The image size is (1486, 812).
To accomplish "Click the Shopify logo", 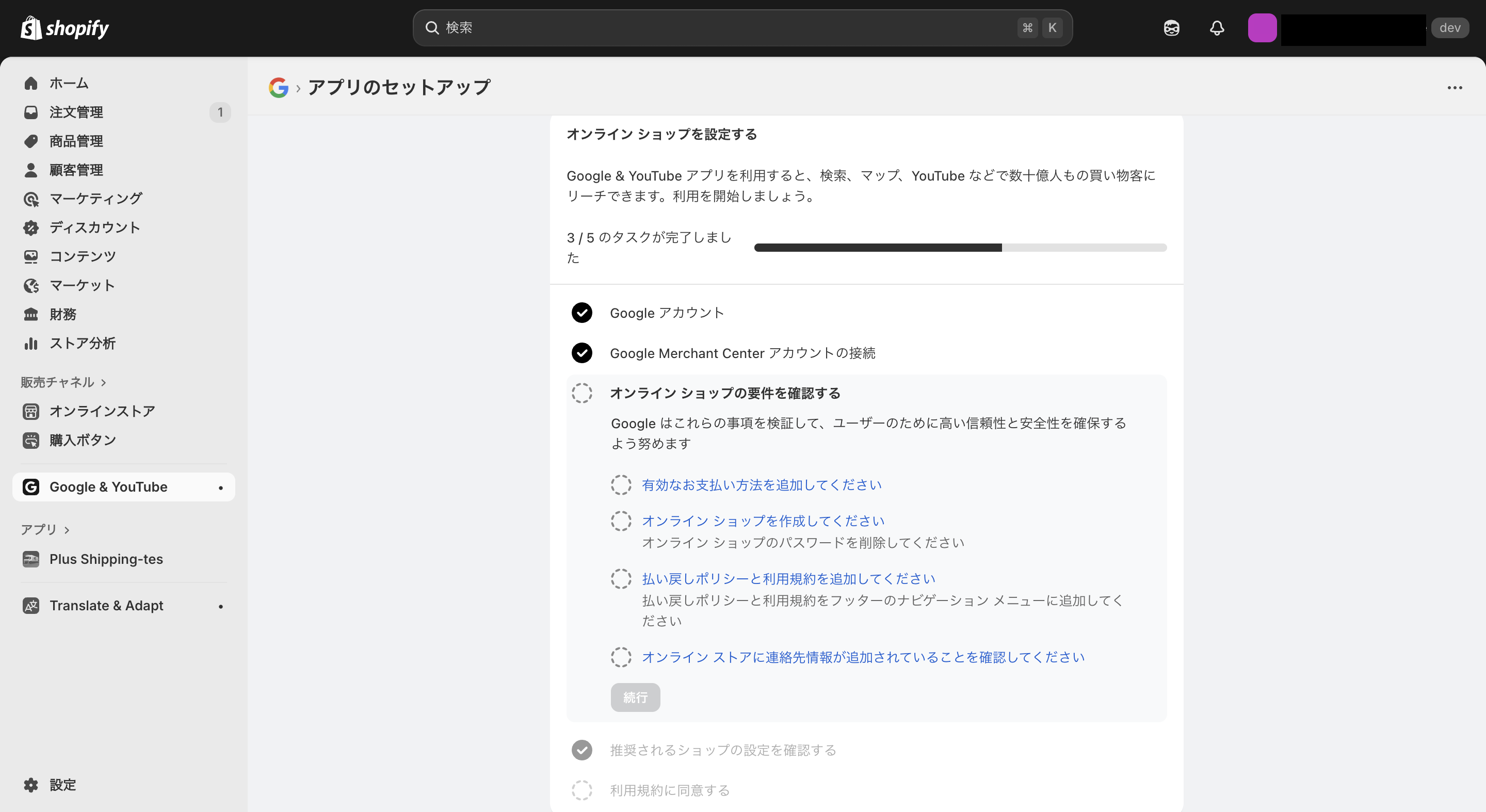I will point(64,28).
